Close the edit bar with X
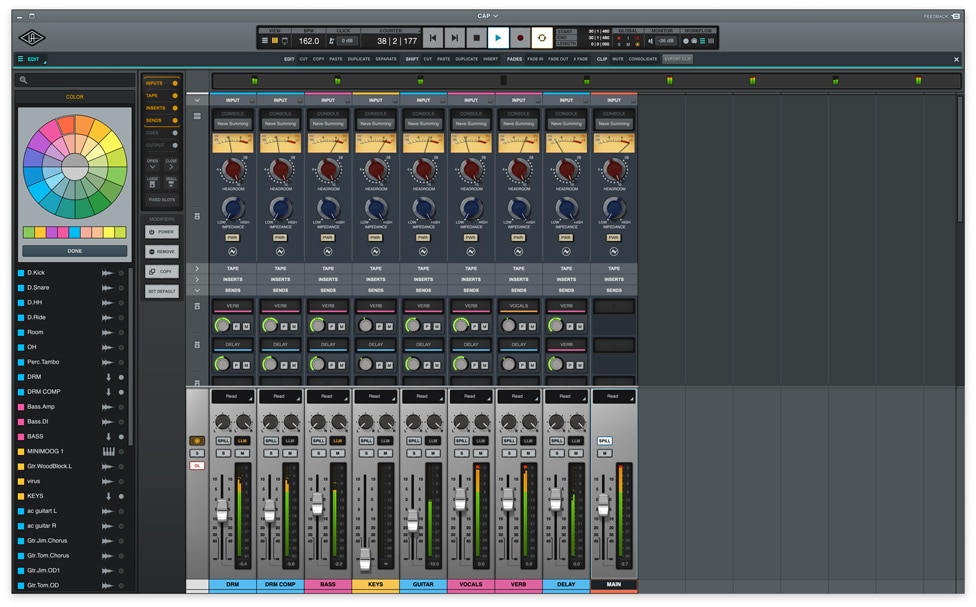This screenshot has width=976, height=607. pos(957,59)
